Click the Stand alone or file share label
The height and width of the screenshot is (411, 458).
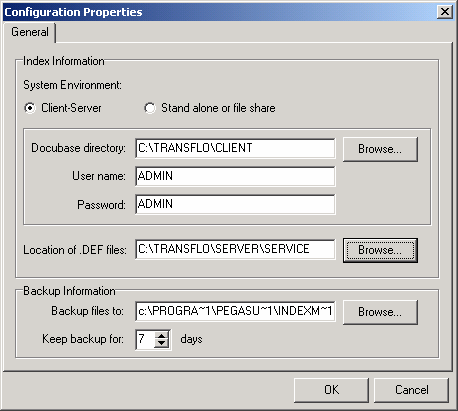[218, 108]
